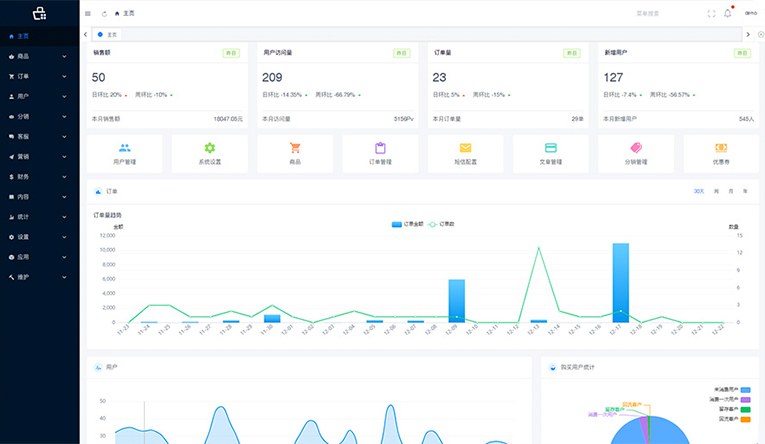Expand the 订单 sidebar menu
The width and height of the screenshot is (765, 444).
tap(39, 76)
